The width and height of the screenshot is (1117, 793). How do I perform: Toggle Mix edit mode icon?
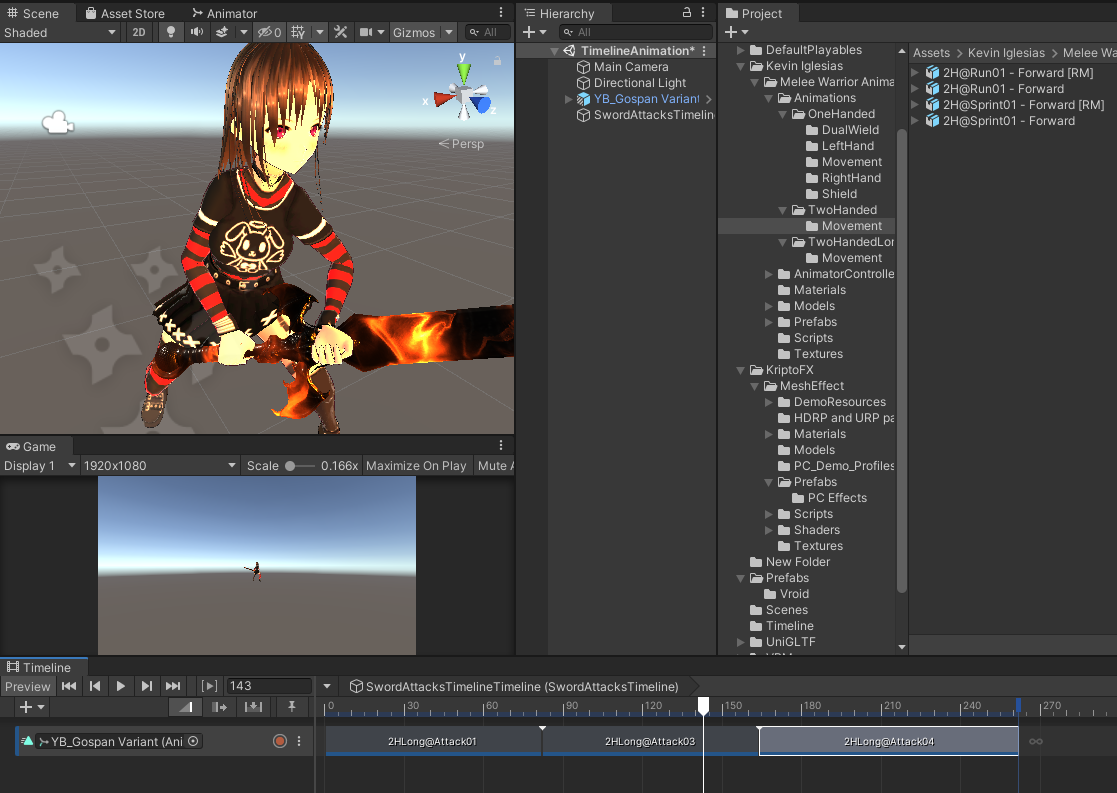[185, 707]
